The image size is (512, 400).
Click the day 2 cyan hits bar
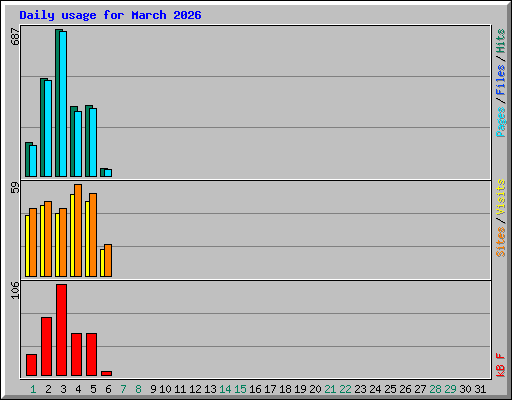(48, 128)
